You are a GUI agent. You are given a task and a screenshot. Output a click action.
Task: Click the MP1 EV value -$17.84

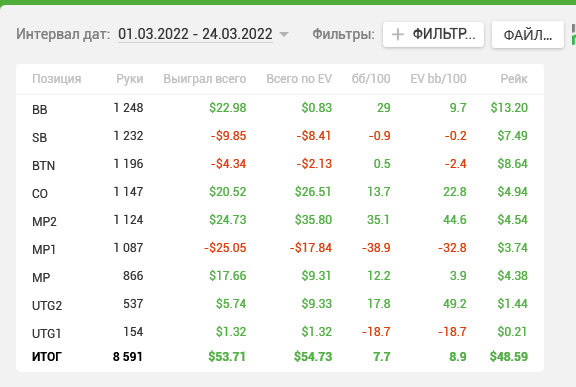(x=311, y=247)
